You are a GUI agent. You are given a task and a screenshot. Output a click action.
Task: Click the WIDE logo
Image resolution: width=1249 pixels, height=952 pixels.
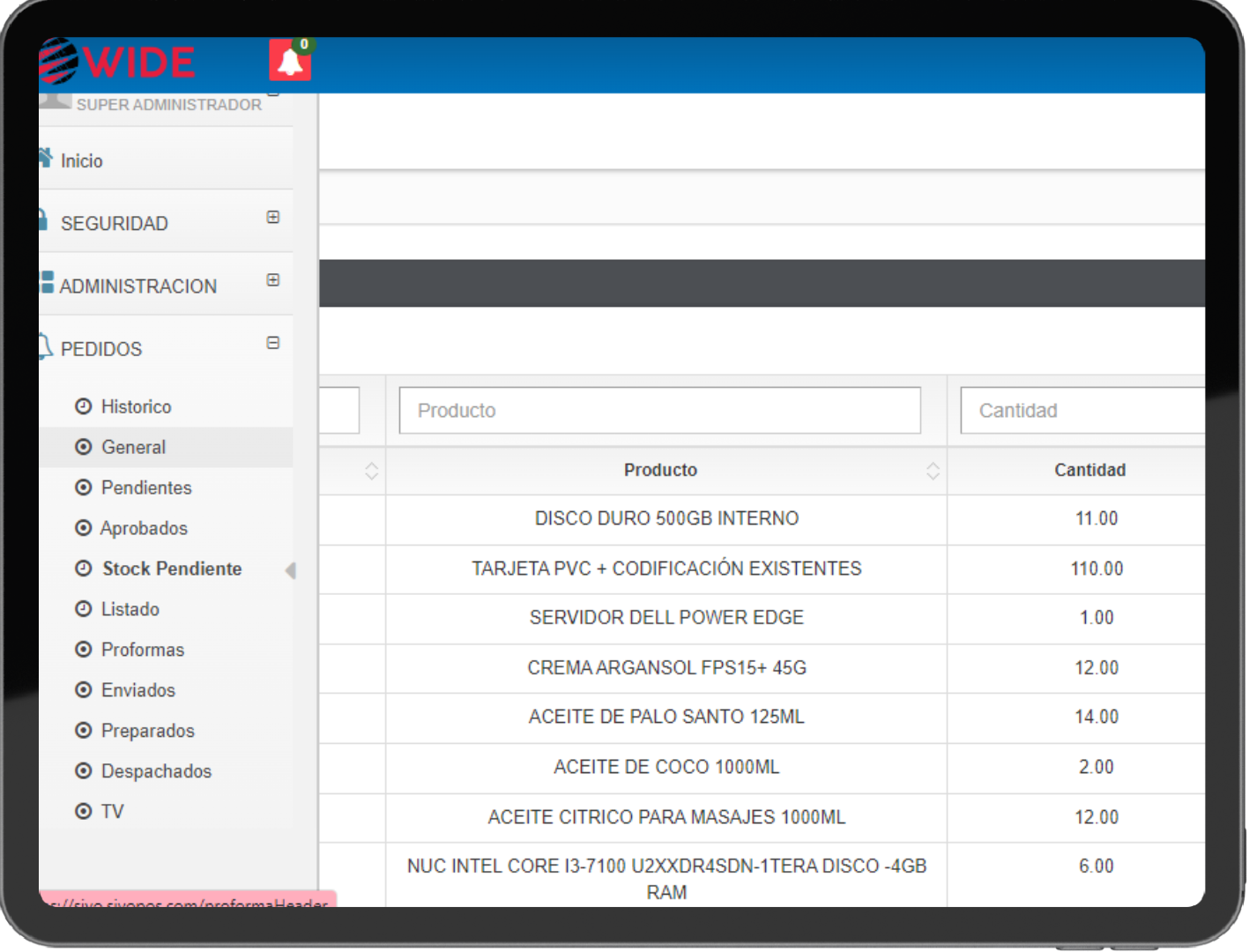(117, 61)
